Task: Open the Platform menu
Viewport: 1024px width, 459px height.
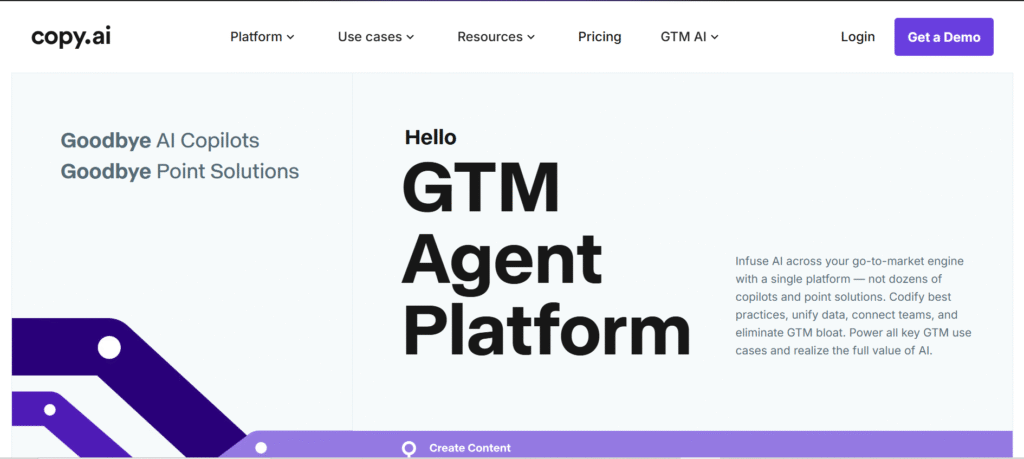Action: click(263, 37)
